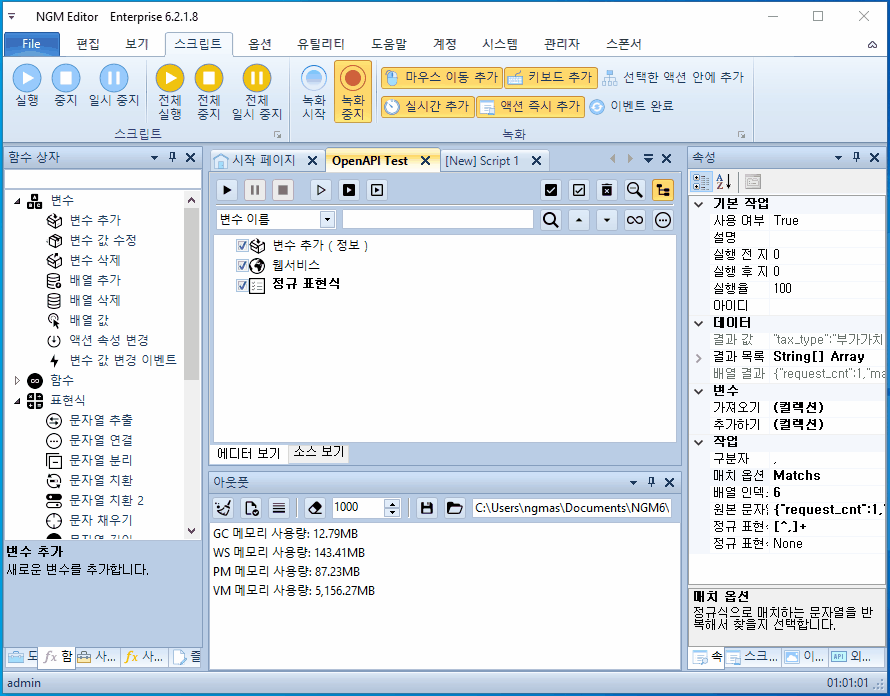Open the 편집 ribbon tab

pyautogui.click(x=88, y=44)
